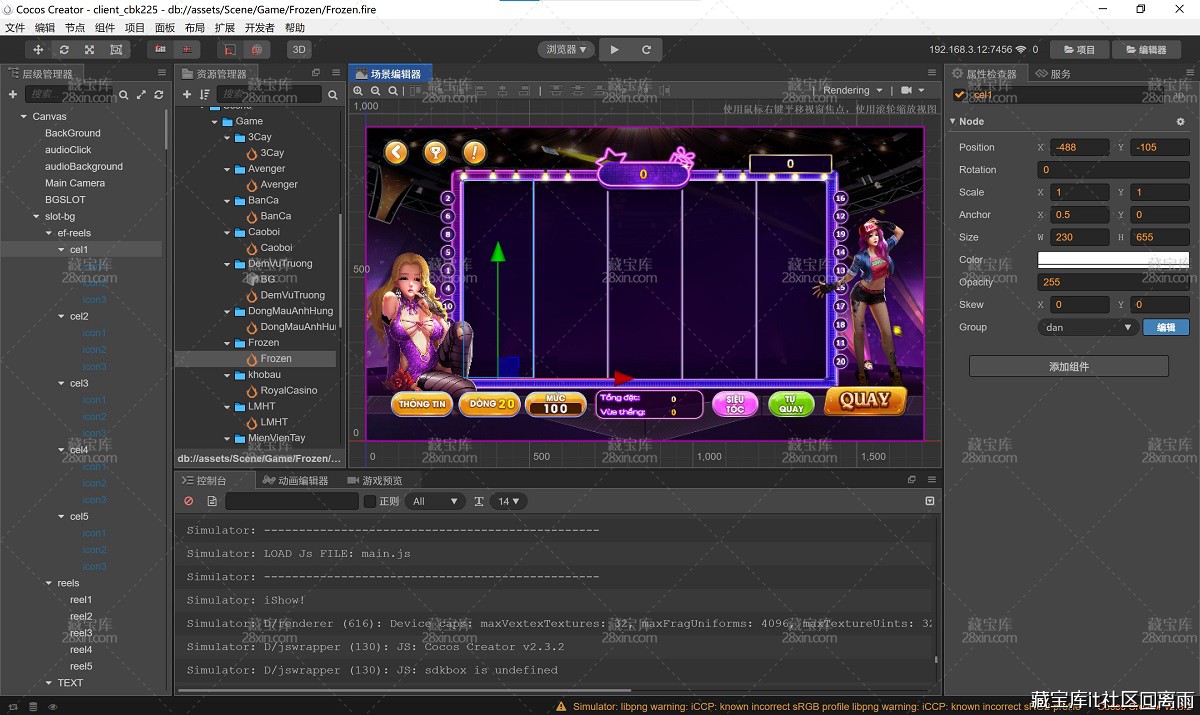Switch to the 动画编辑器 tab
The width and height of the screenshot is (1200, 715).
pyautogui.click(x=295, y=481)
